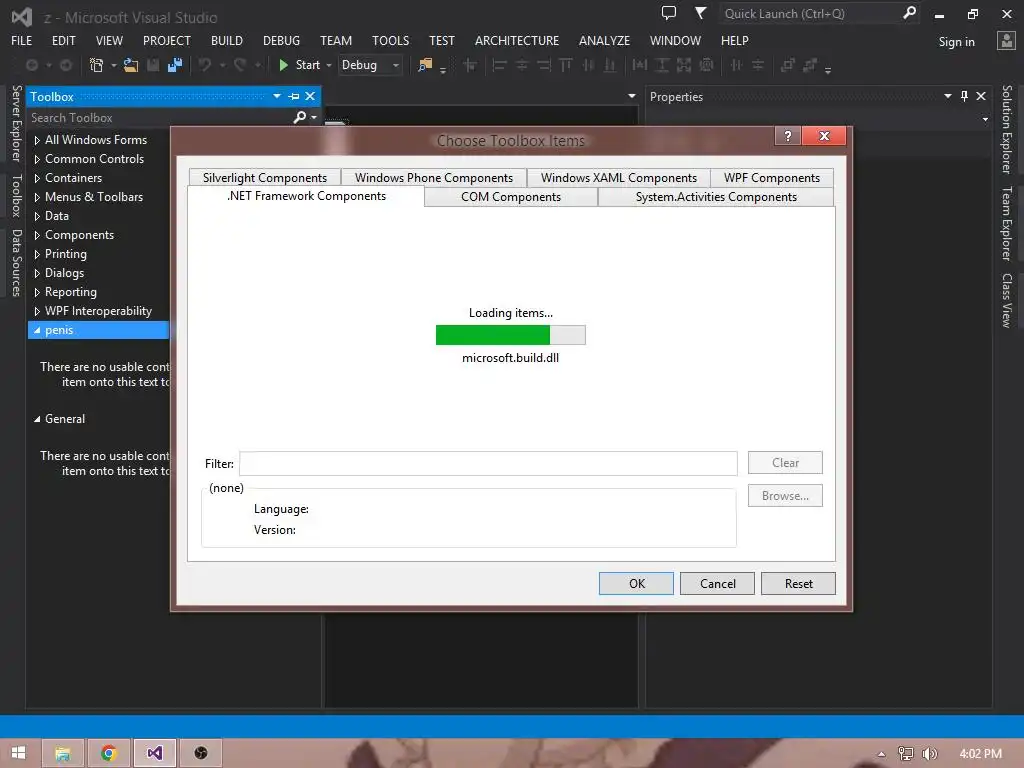1024x768 pixels.
Task: Click the New Project toolbar icon
Action: [97, 65]
